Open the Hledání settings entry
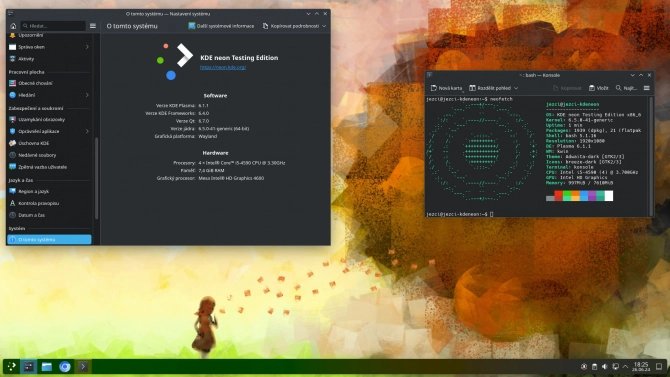 [49, 95]
